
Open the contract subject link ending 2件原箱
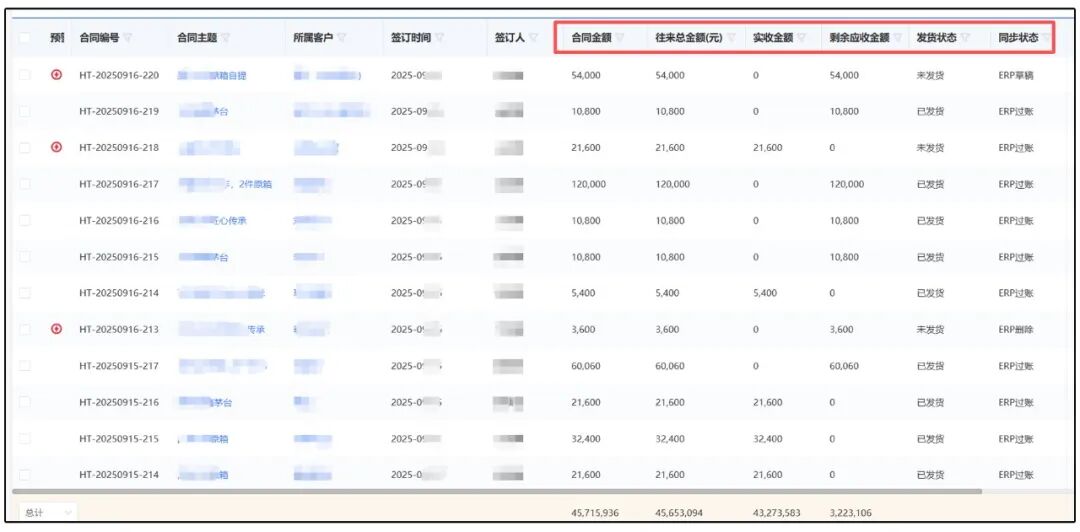coord(225,184)
